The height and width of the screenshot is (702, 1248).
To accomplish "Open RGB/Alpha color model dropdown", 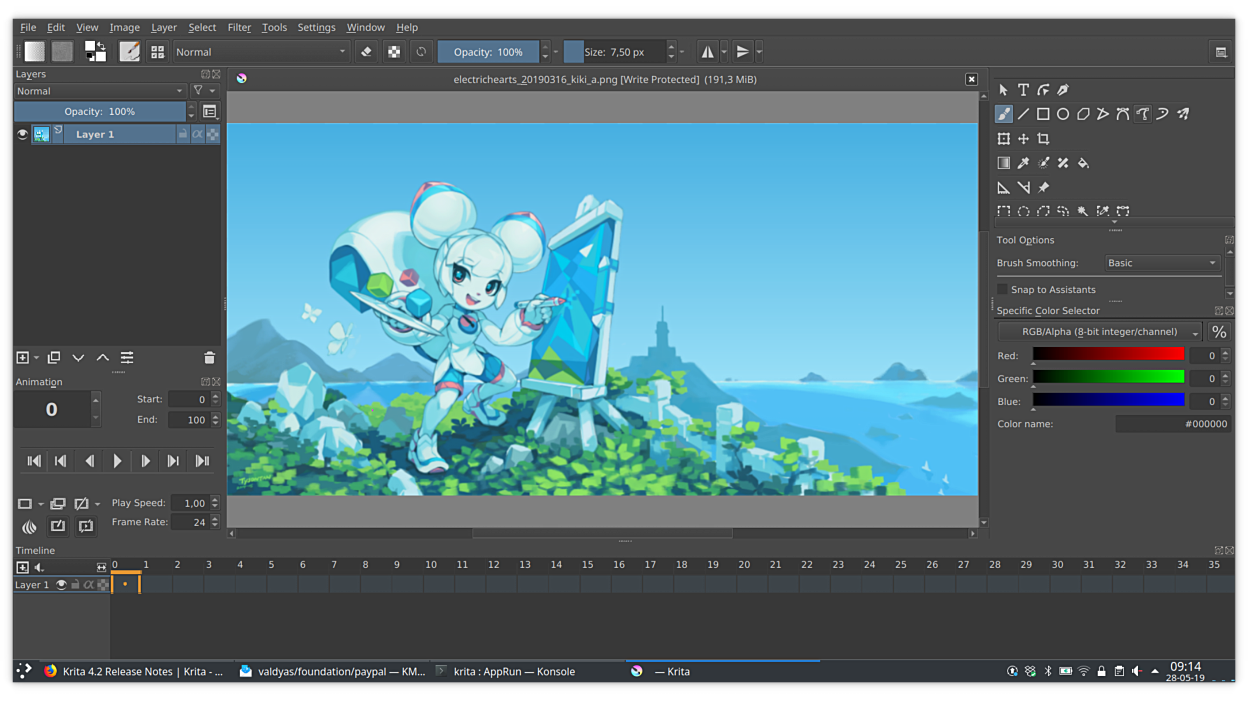I will tap(1100, 332).
